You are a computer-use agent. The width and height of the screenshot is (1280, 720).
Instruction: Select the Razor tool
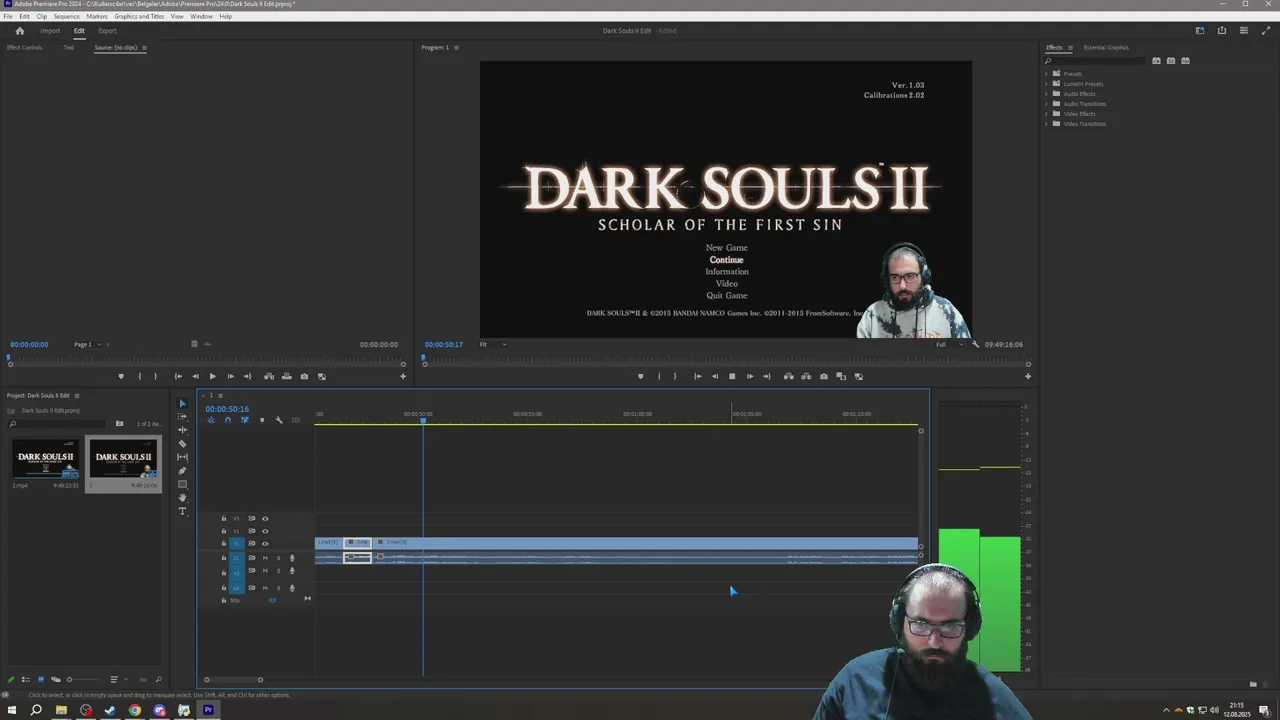[182, 443]
